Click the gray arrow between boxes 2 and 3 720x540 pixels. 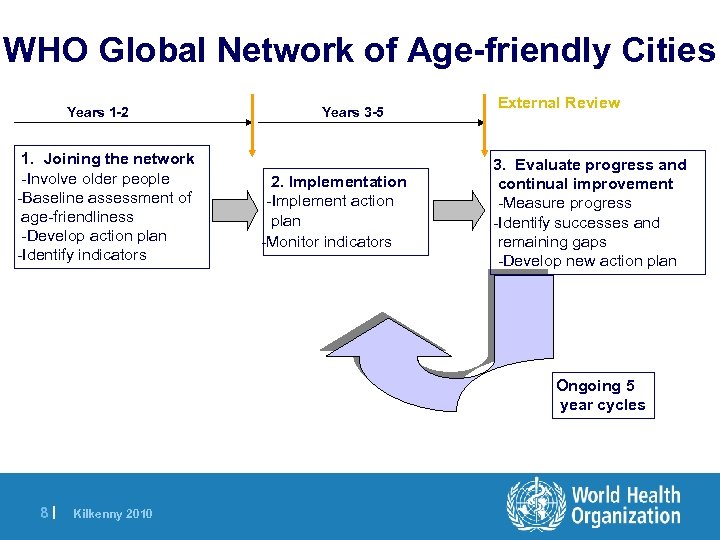[459, 210]
